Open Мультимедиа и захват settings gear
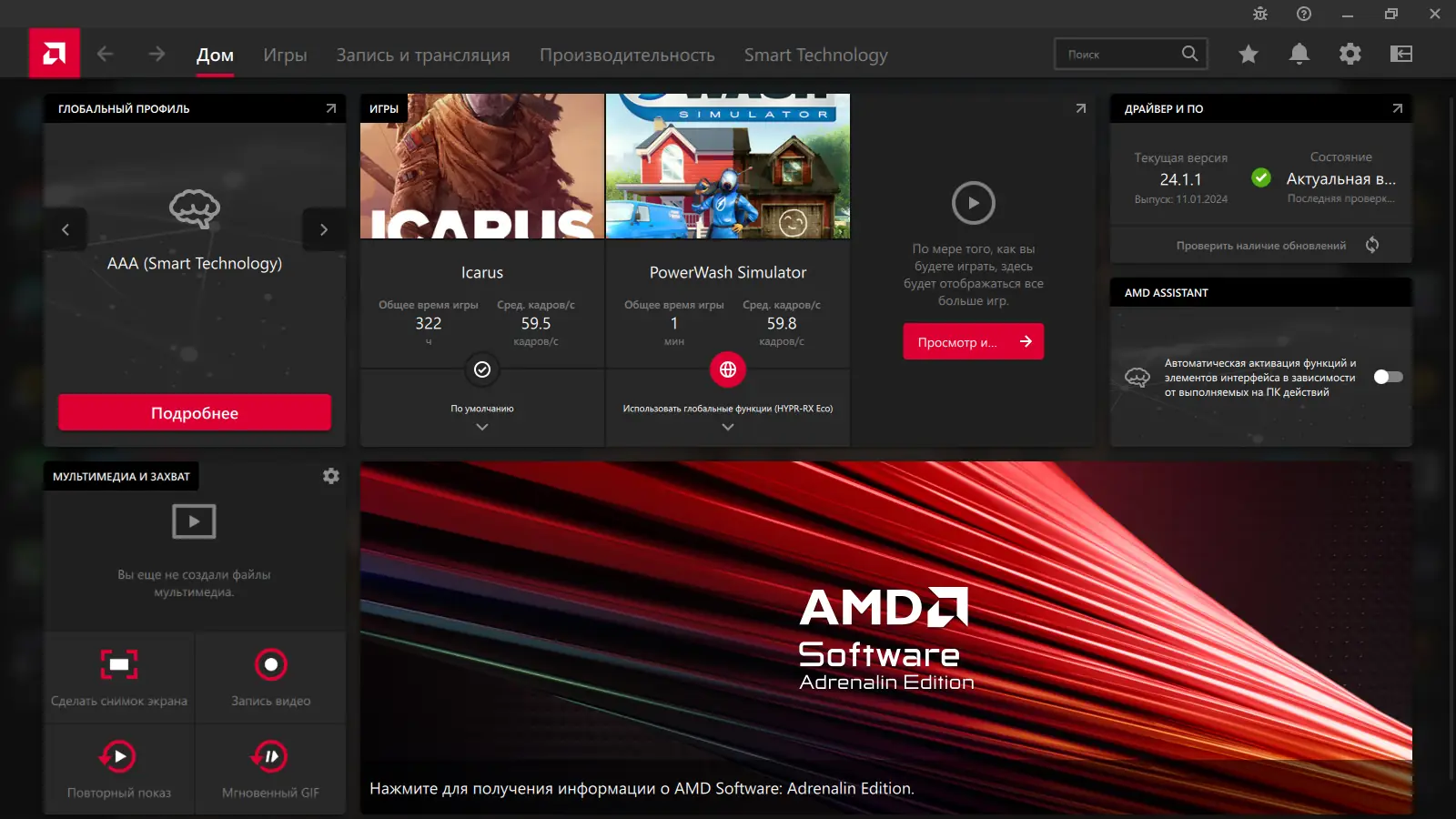1456x819 pixels. [x=331, y=476]
